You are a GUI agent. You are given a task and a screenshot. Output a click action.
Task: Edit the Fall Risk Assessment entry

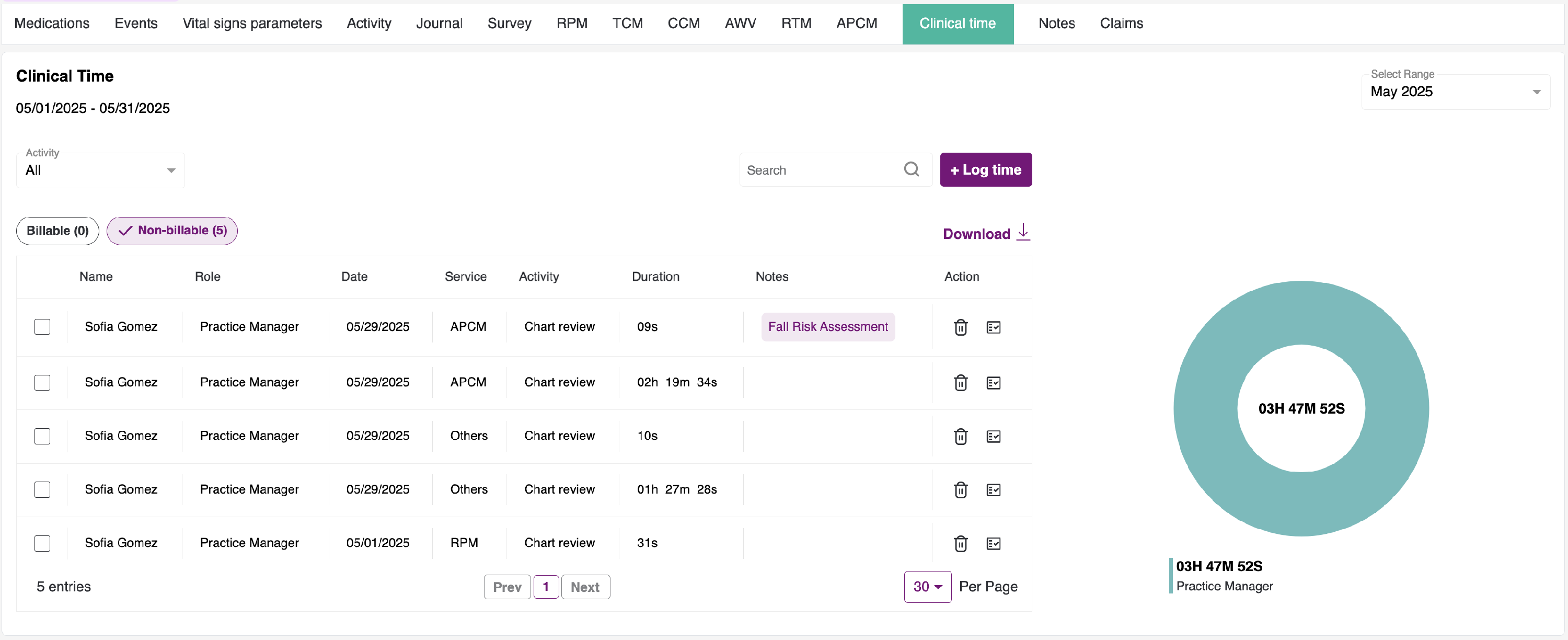(x=993, y=327)
